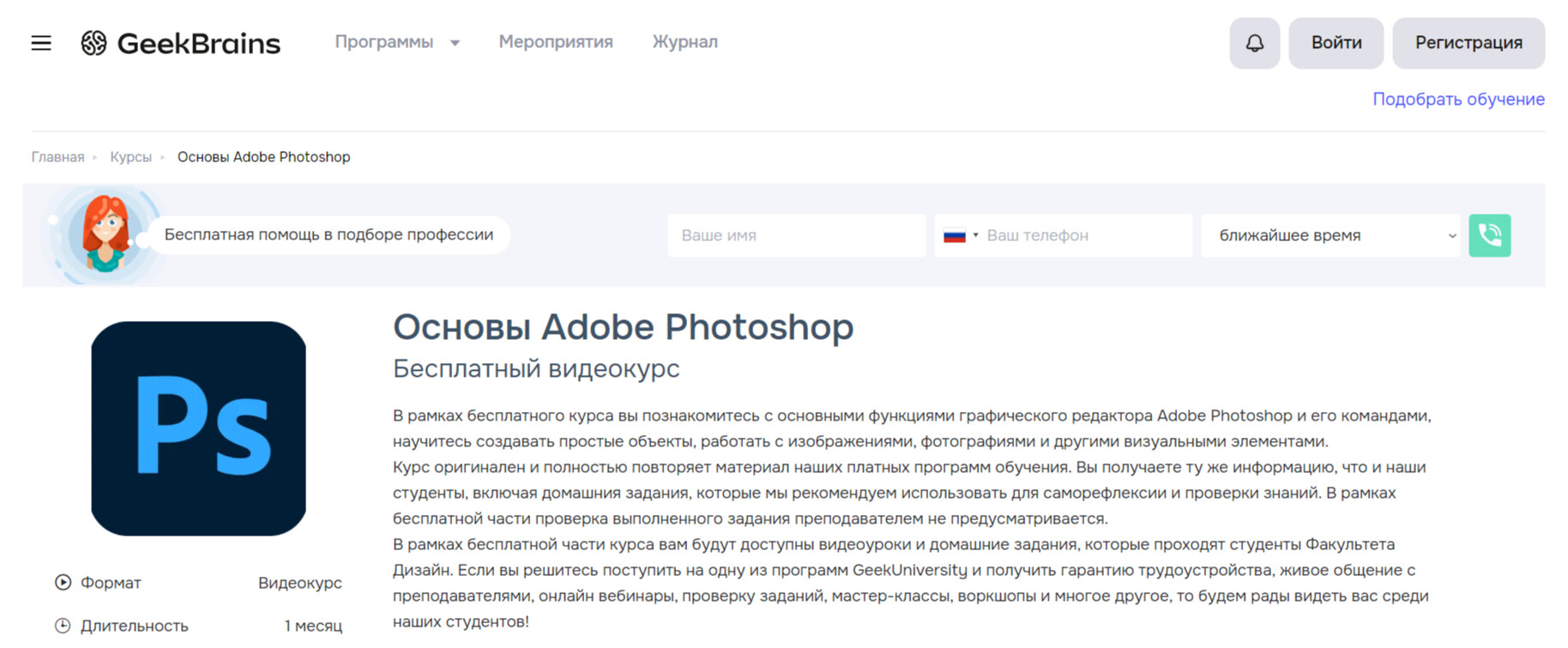Go to Главная breadcrumb
The width and height of the screenshot is (1568, 648).
pos(57,157)
